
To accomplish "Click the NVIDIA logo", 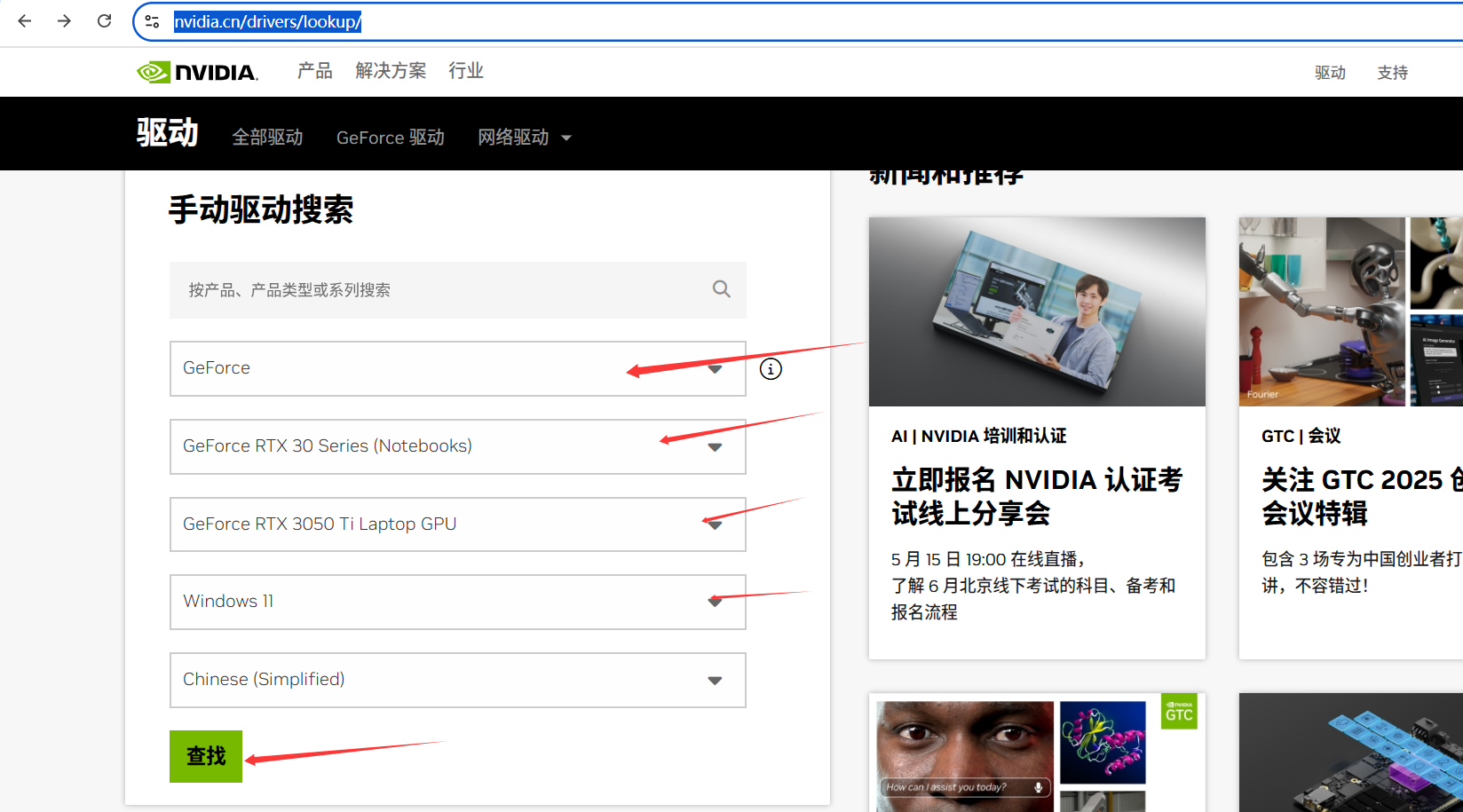I will (197, 72).
